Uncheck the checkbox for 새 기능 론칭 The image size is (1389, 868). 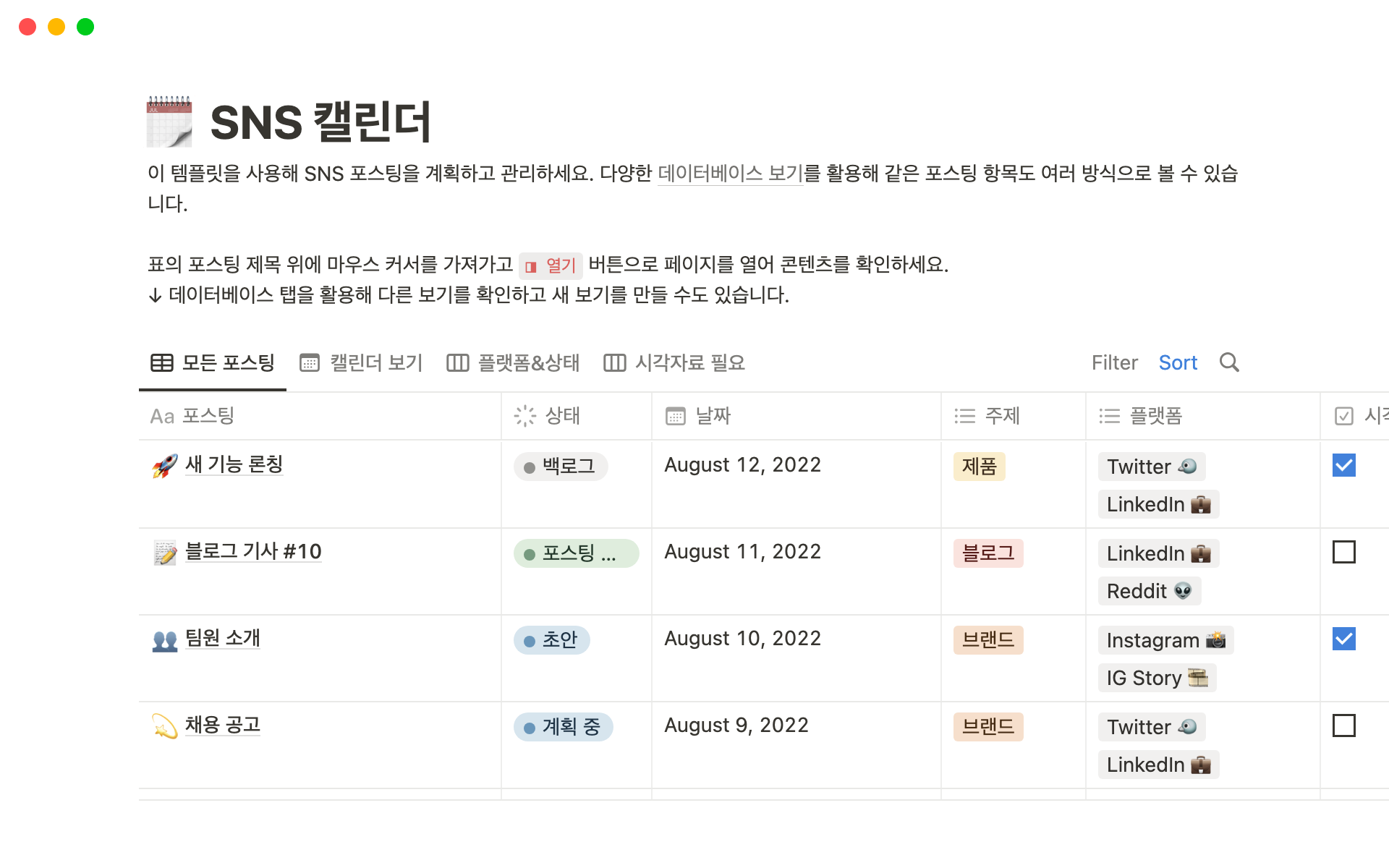[1343, 465]
